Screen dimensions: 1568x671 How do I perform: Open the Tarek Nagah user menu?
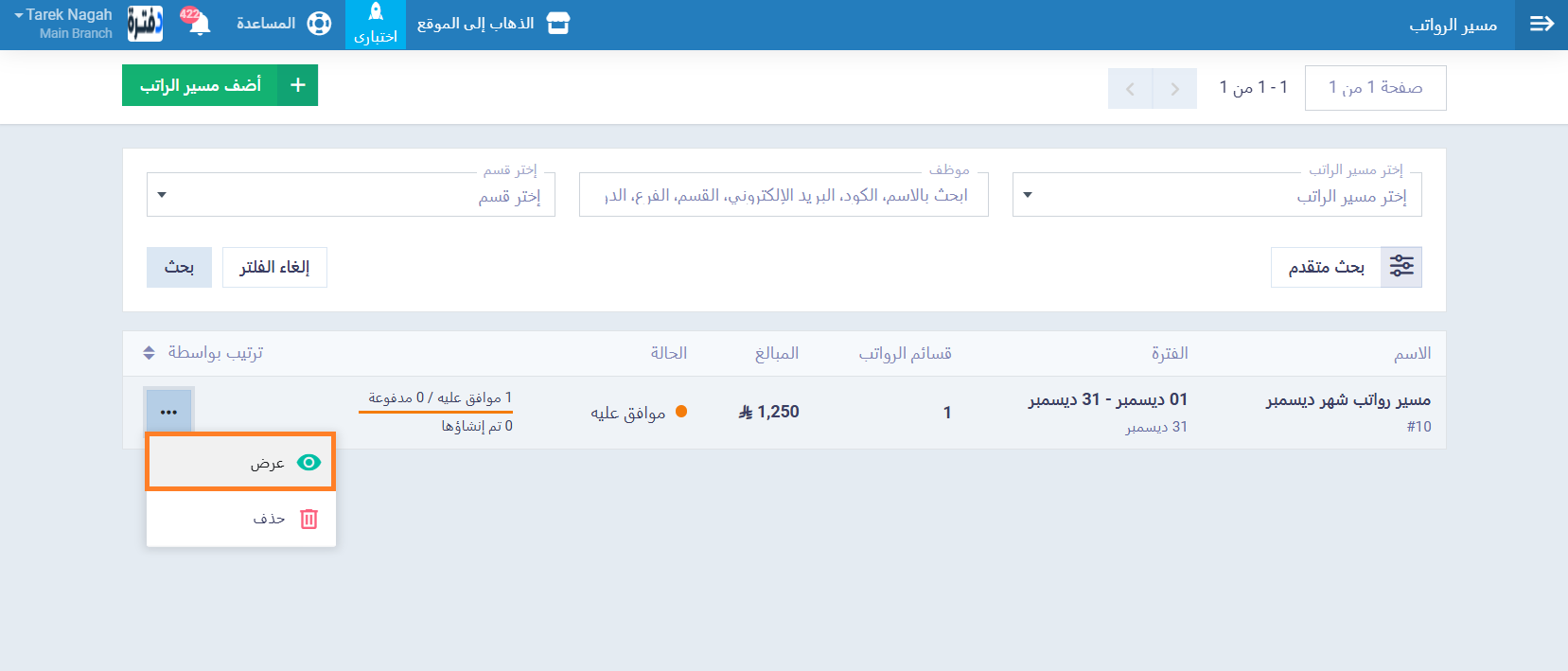pos(64,24)
